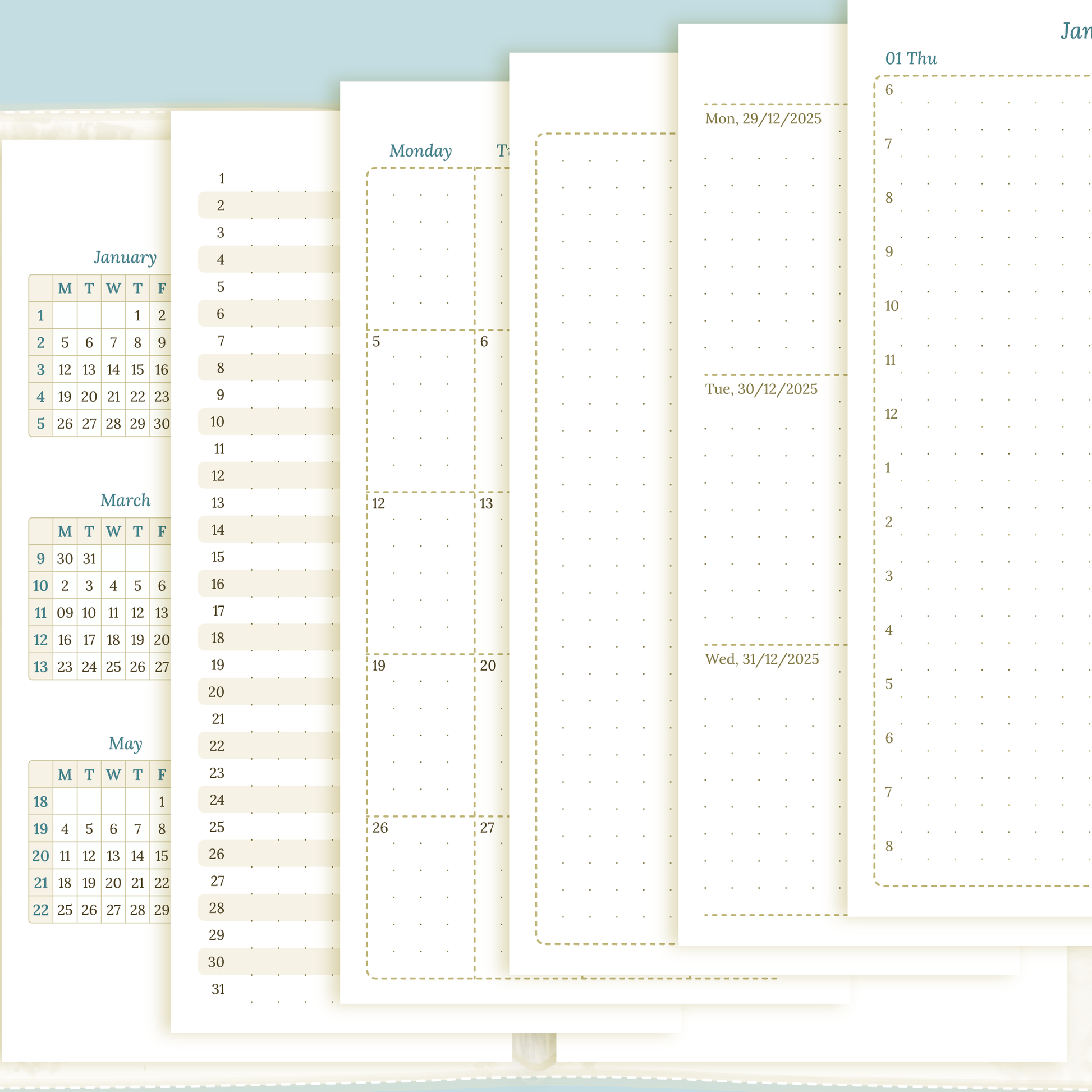Click day 15 in the January calendar

point(137,370)
